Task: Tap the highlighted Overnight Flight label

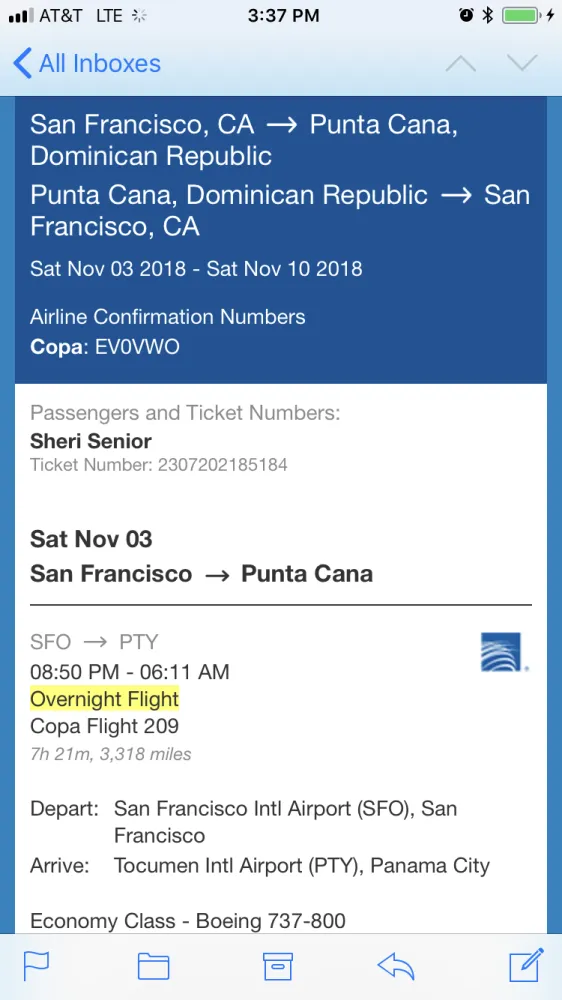Action: 105,699
